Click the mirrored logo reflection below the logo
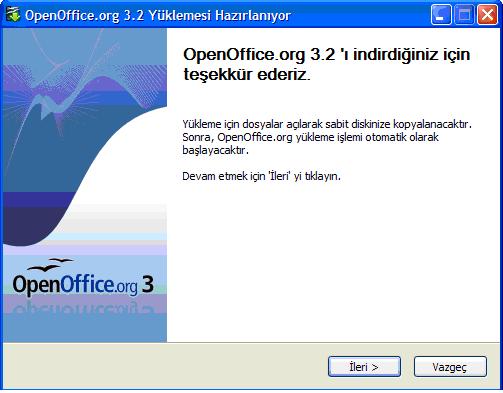This screenshot has width=503, height=393. pyautogui.click(x=83, y=308)
